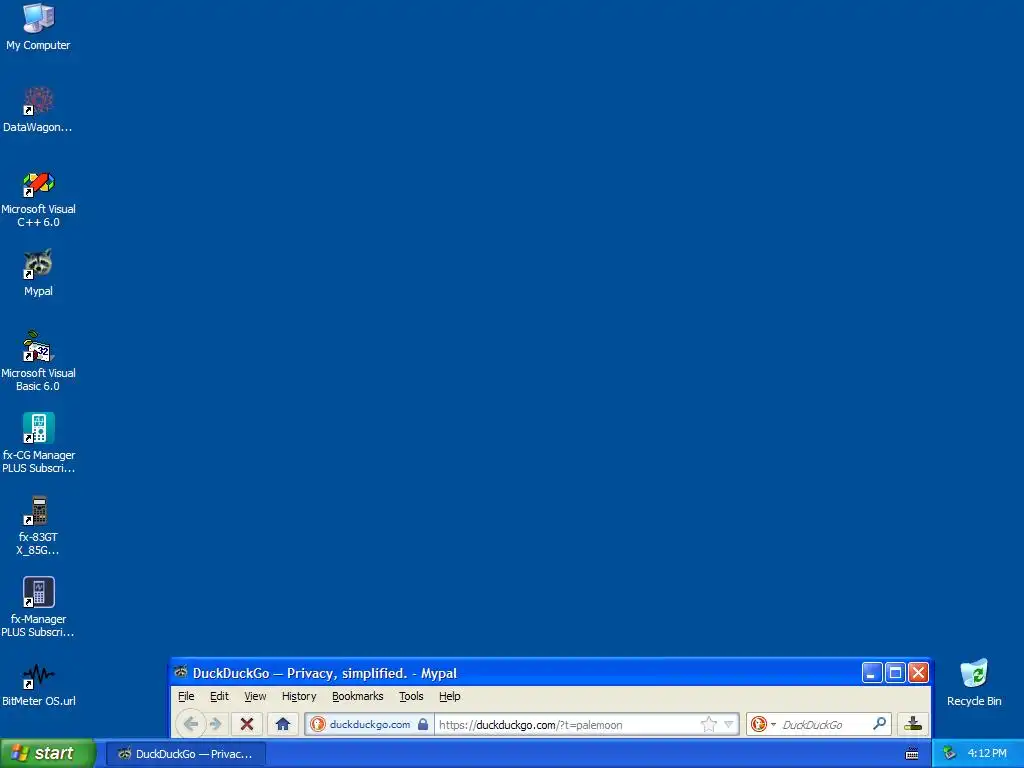Open the Downloads toolbar button
1024x768 pixels.
point(912,724)
